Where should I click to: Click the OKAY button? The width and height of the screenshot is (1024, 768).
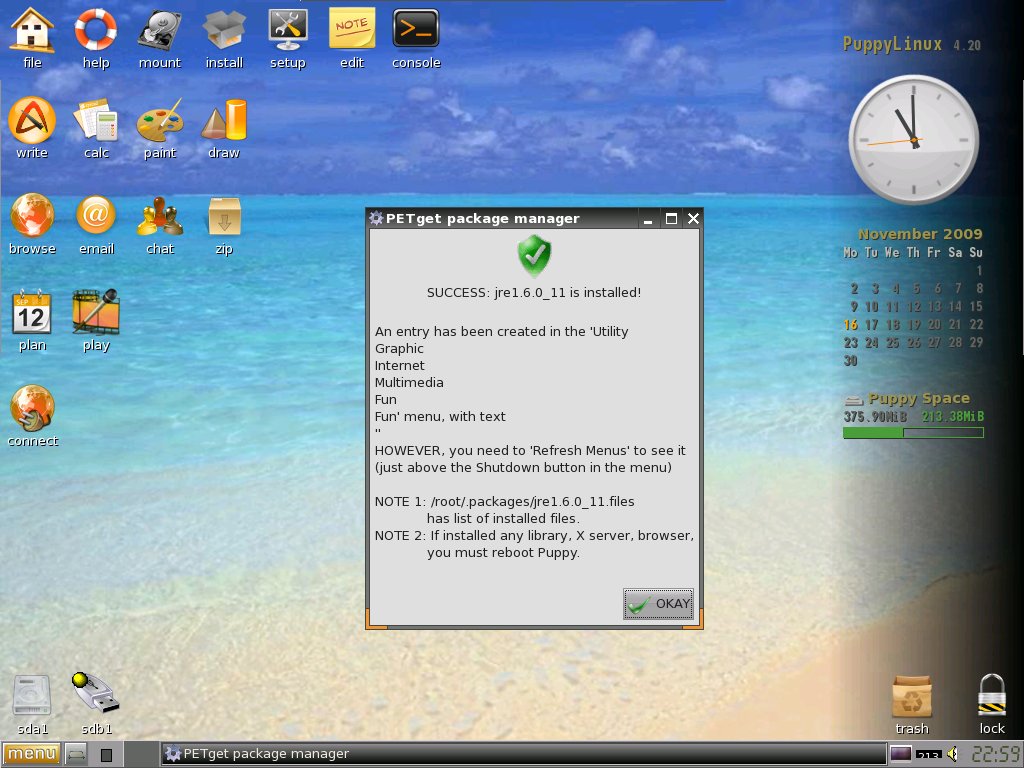click(x=658, y=604)
